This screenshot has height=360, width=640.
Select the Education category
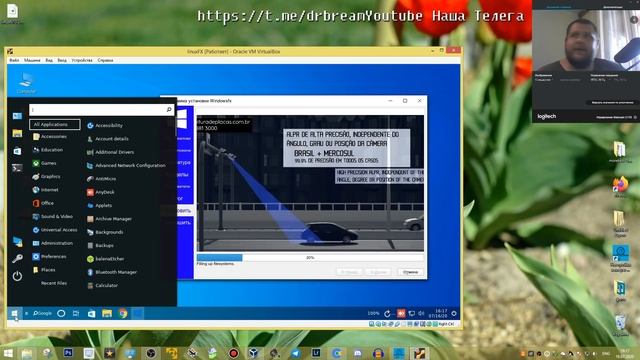[x=48, y=150]
